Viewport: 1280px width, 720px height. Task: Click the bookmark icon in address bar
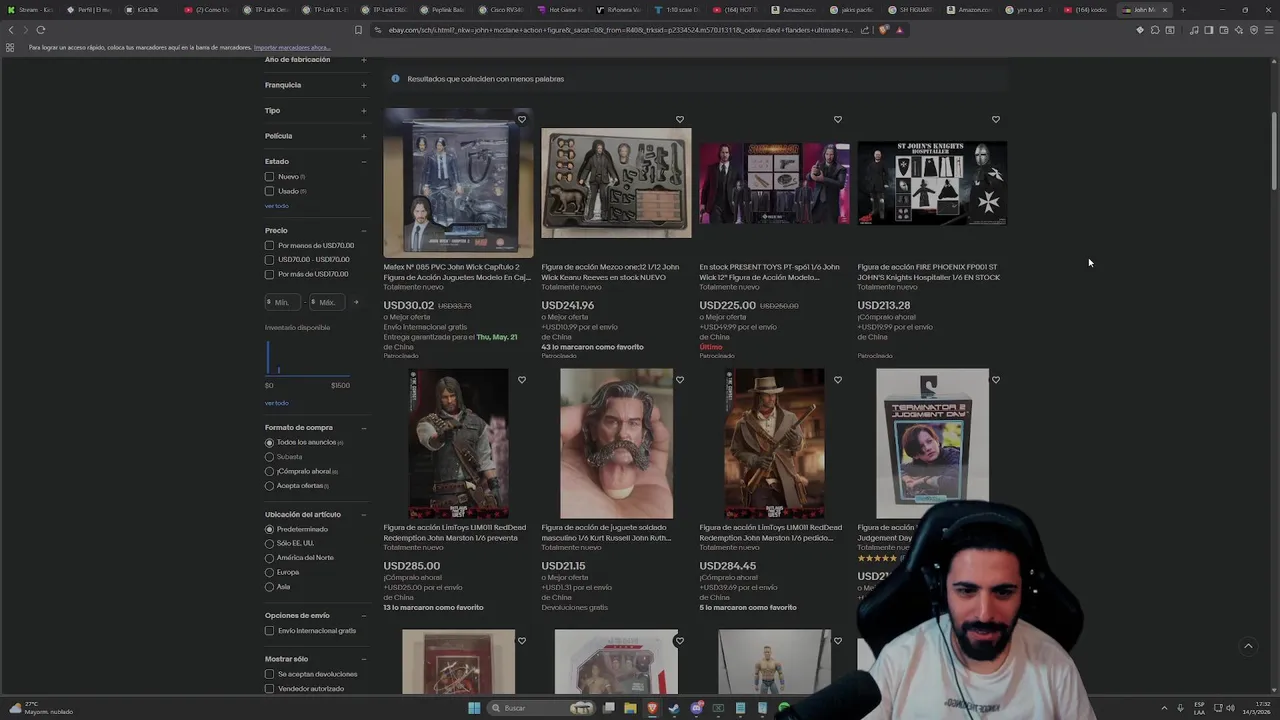[x=358, y=30]
